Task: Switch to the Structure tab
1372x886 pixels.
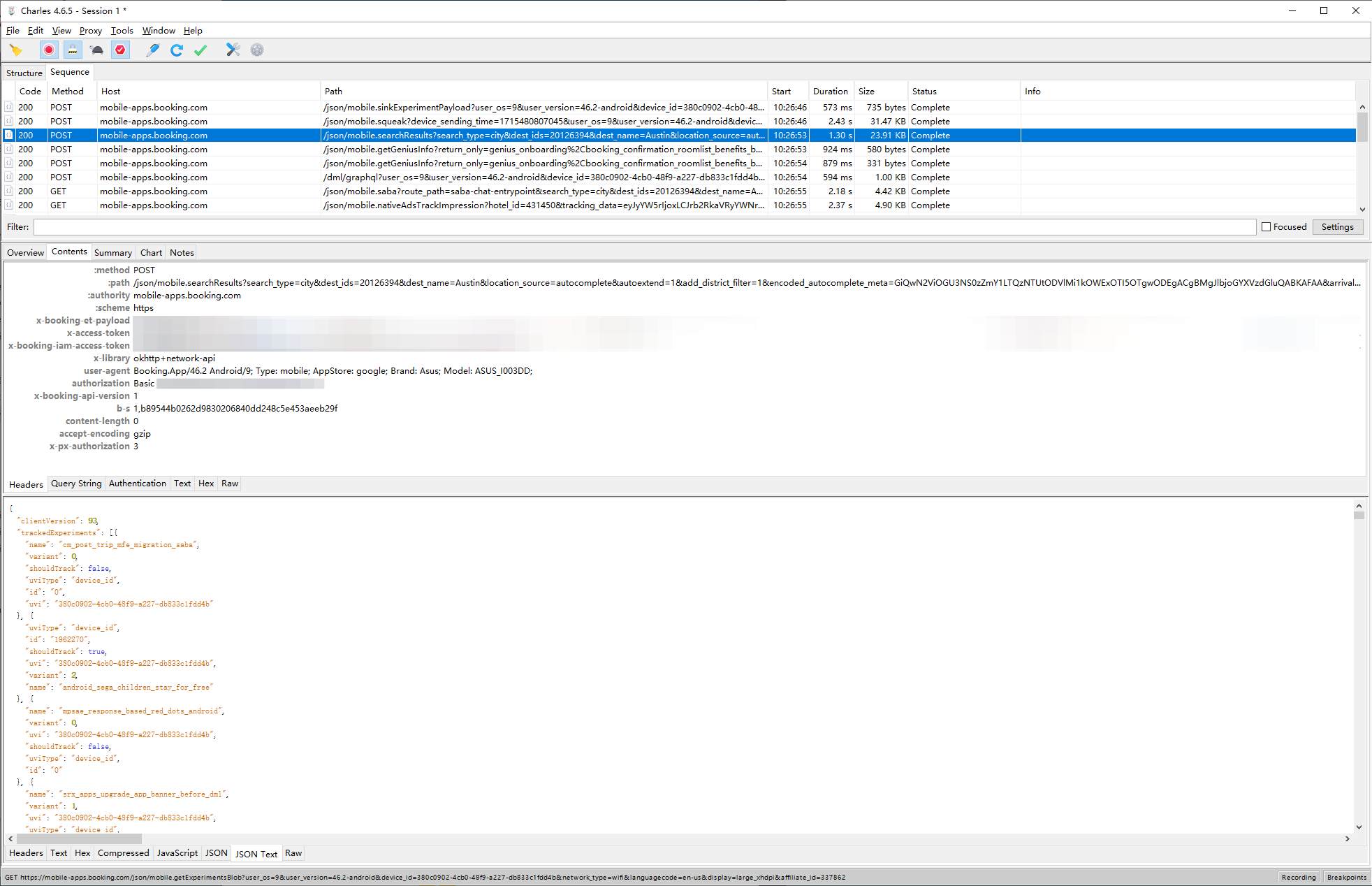Action: pos(24,73)
